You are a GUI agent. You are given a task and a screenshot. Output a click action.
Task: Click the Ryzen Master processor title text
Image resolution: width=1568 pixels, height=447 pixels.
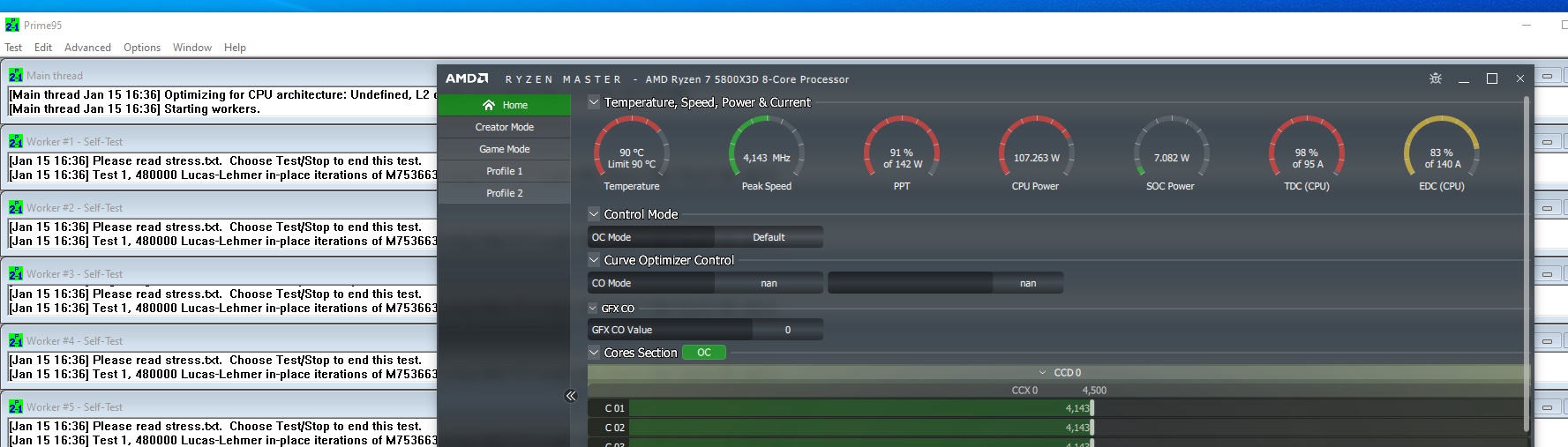pos(746,79)
